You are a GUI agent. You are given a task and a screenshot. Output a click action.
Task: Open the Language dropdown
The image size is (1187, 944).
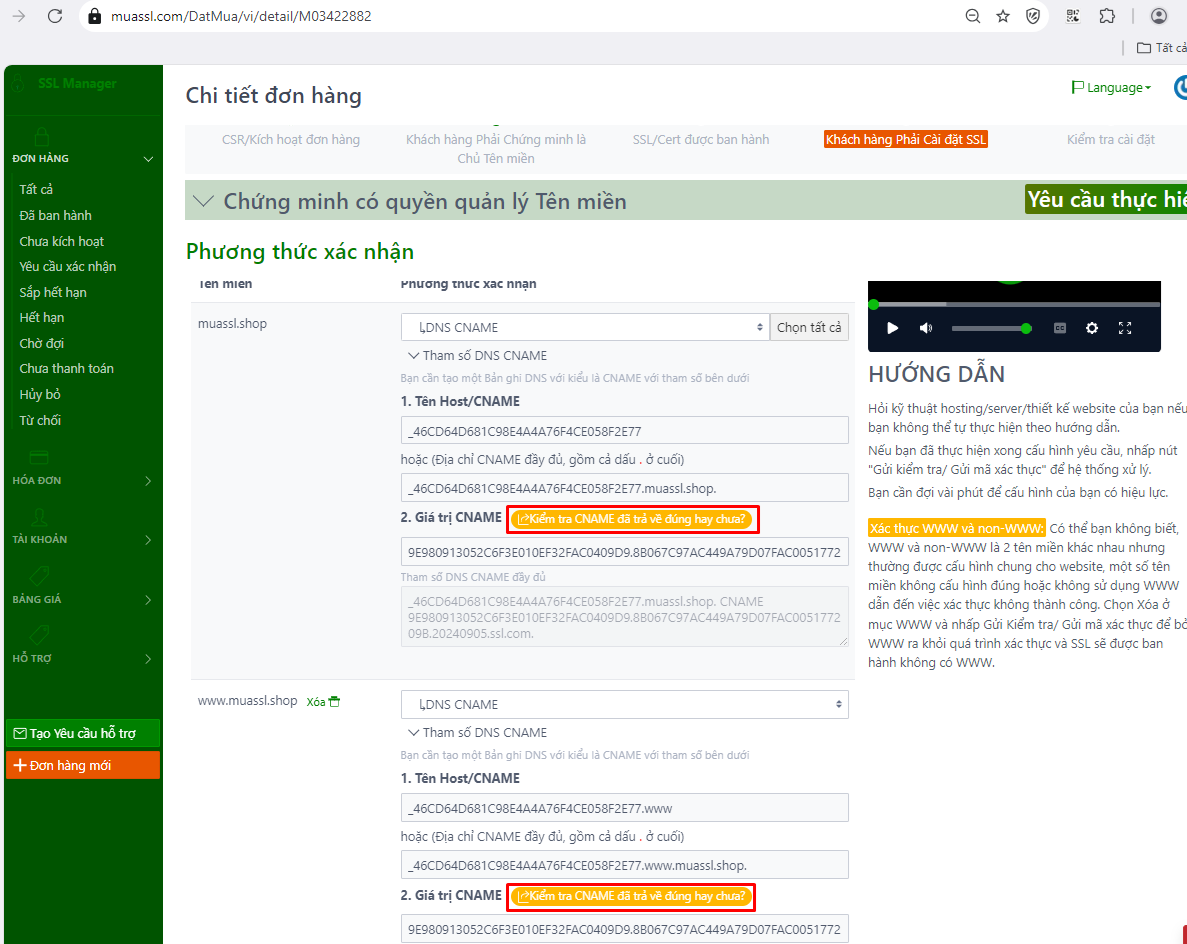coord(1111,88)
